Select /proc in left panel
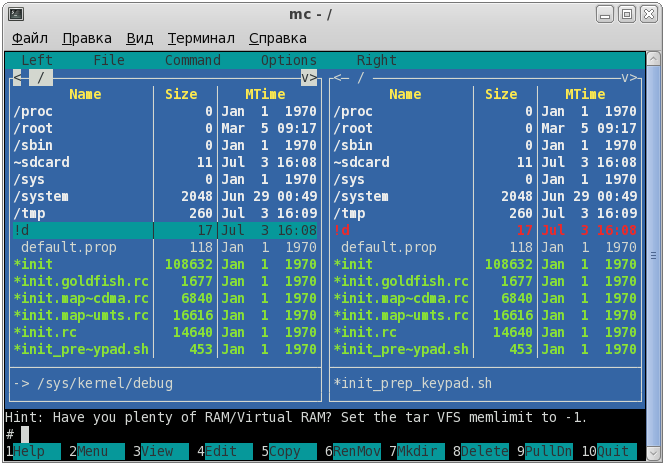The width and height of the screenshot is (665, 464). [x=165, y=112]
